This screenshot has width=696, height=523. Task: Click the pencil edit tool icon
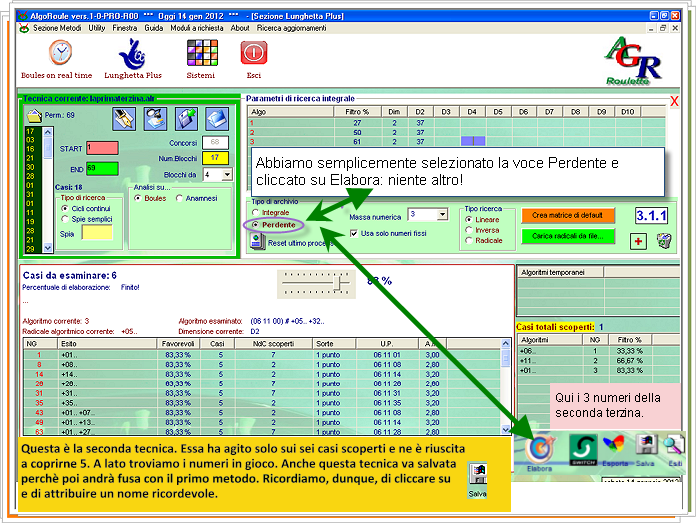[x=124, y=119]
